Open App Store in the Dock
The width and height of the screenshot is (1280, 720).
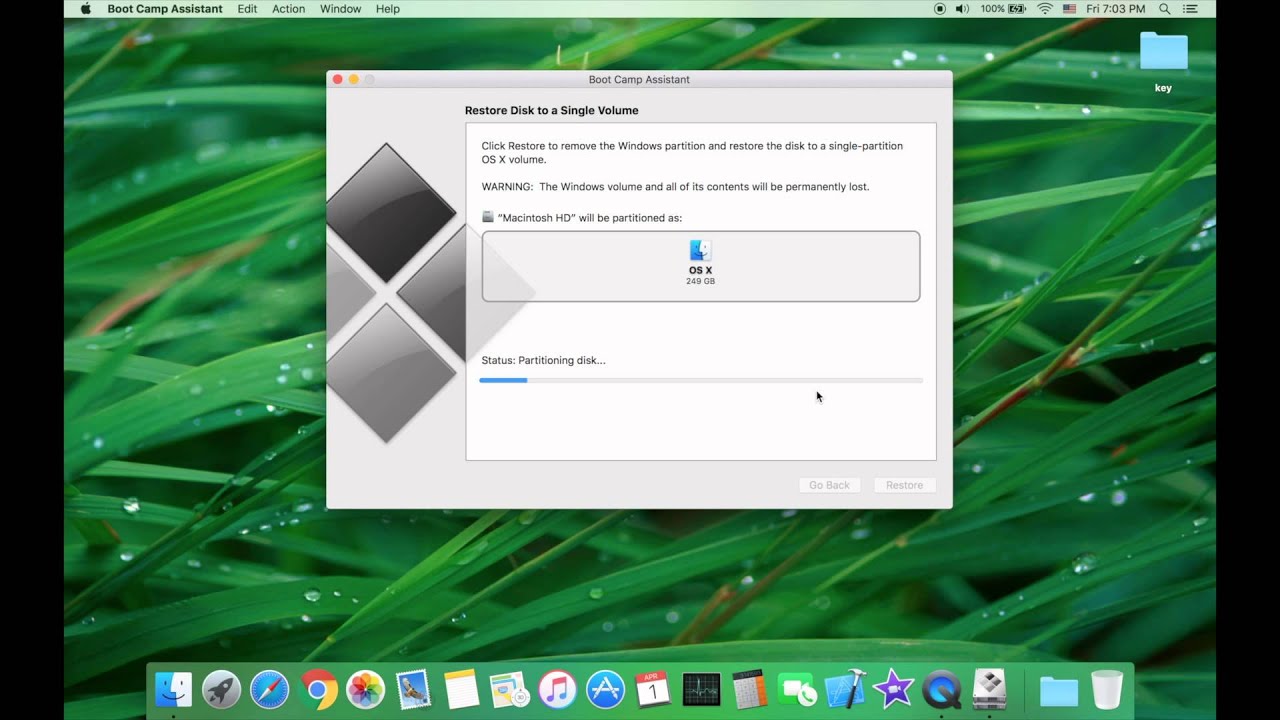605,690
